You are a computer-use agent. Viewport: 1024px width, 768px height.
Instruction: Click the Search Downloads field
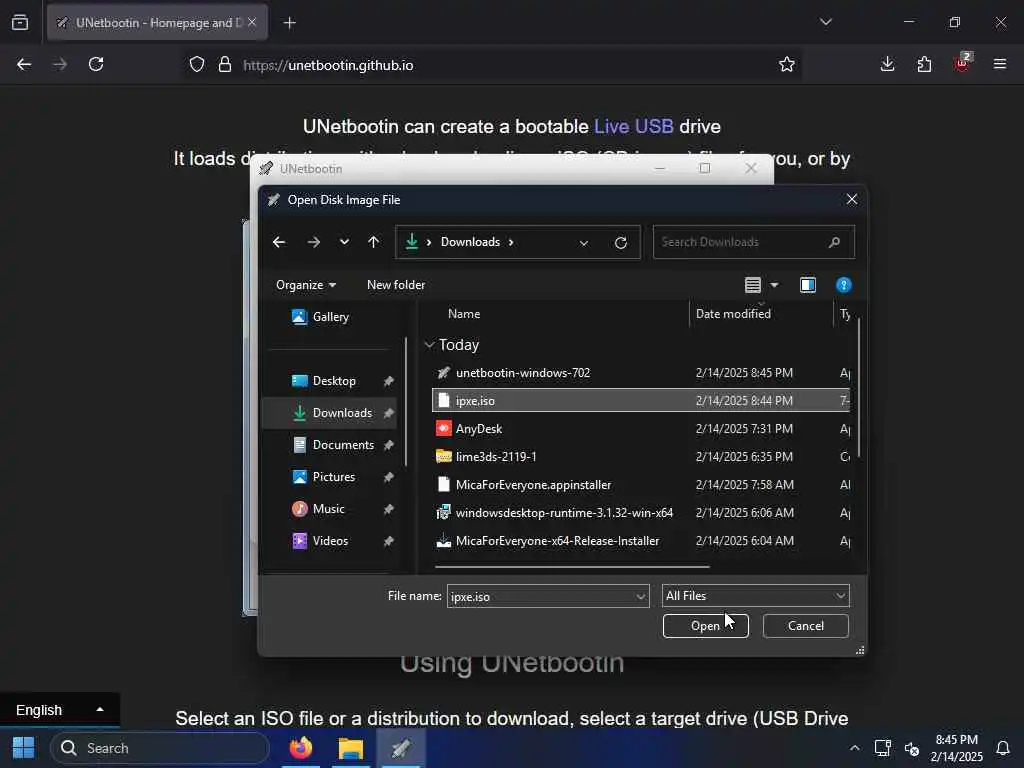[x=754, y=242]
